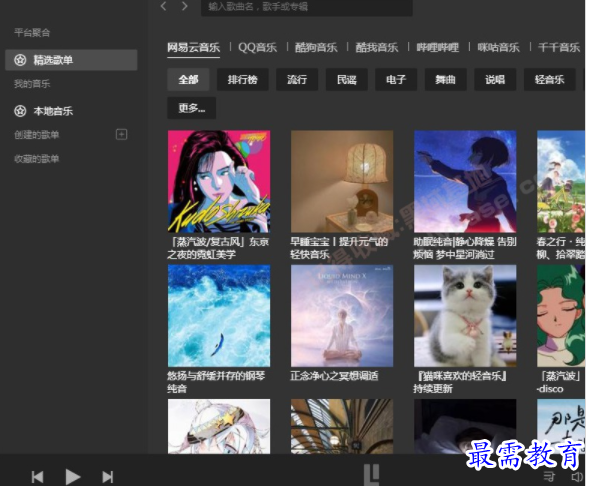
Task: Click the song search input field
Action: 307,7
